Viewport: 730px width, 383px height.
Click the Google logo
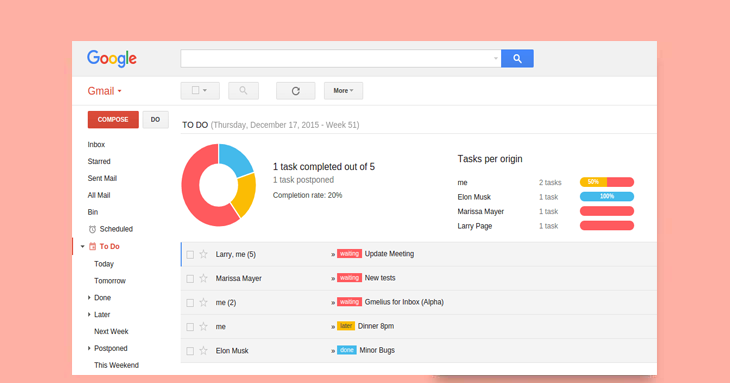[x=112, y=59]
